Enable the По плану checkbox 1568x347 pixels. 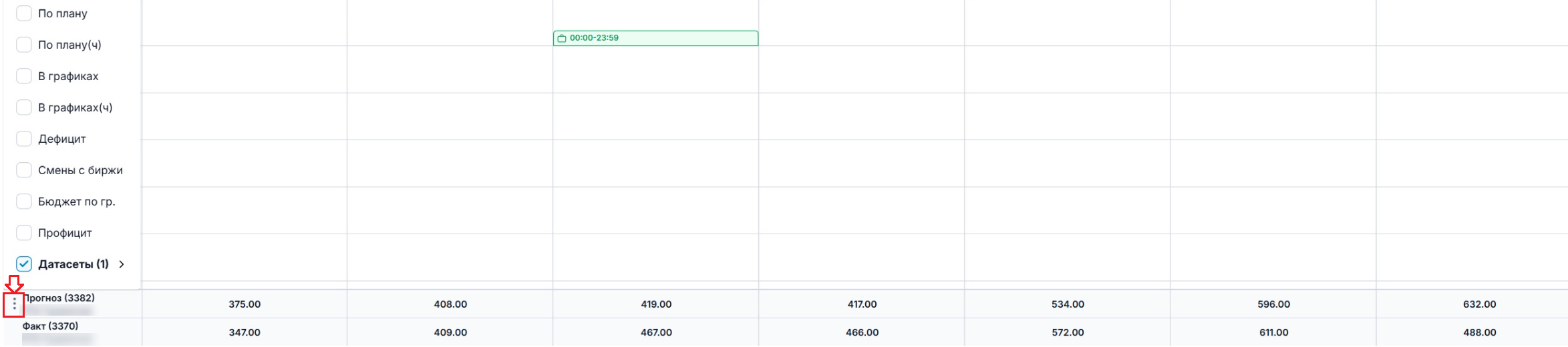pos(24,13)
